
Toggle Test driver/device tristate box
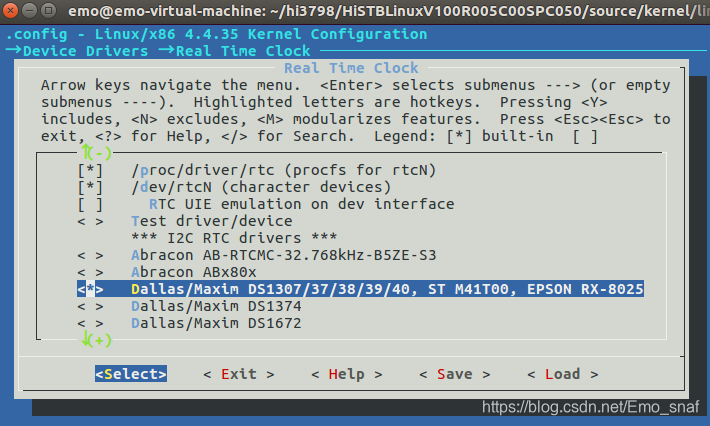point(90,221)
